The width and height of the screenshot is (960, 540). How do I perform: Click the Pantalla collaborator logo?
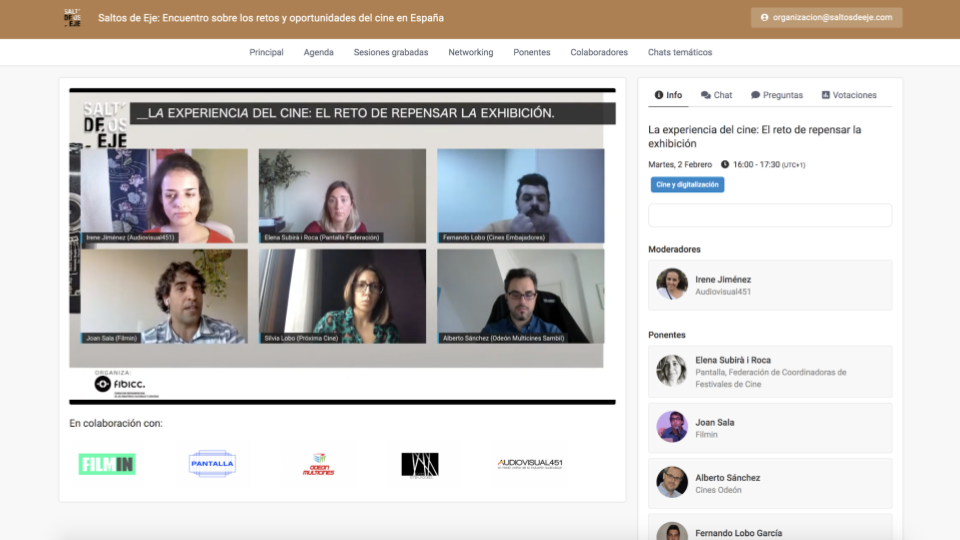[212, 463]
